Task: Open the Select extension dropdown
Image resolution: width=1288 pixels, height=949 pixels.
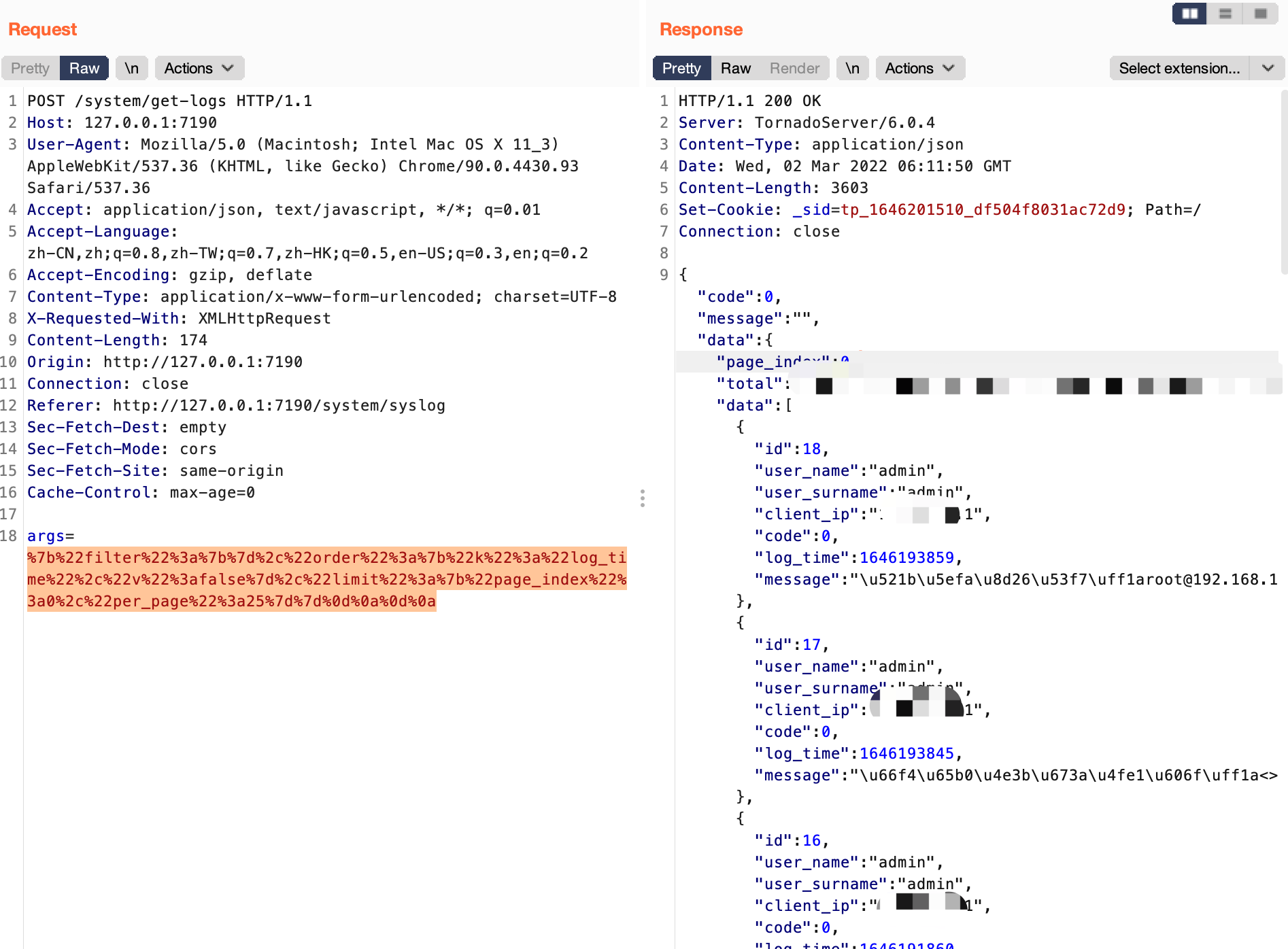Action: click(1181, 68)
